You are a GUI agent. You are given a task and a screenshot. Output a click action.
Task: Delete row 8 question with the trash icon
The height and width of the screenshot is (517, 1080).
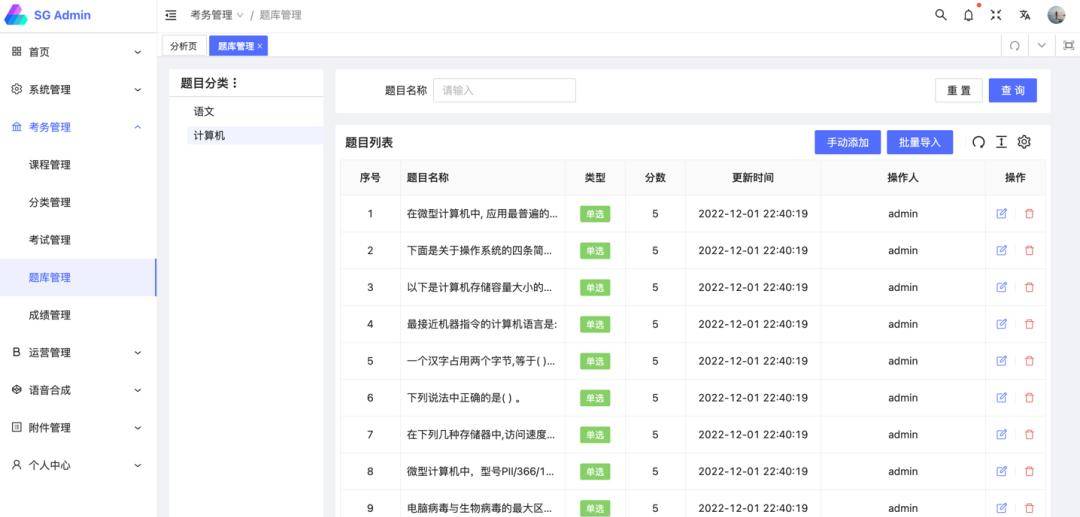(x=1029, y=472)
